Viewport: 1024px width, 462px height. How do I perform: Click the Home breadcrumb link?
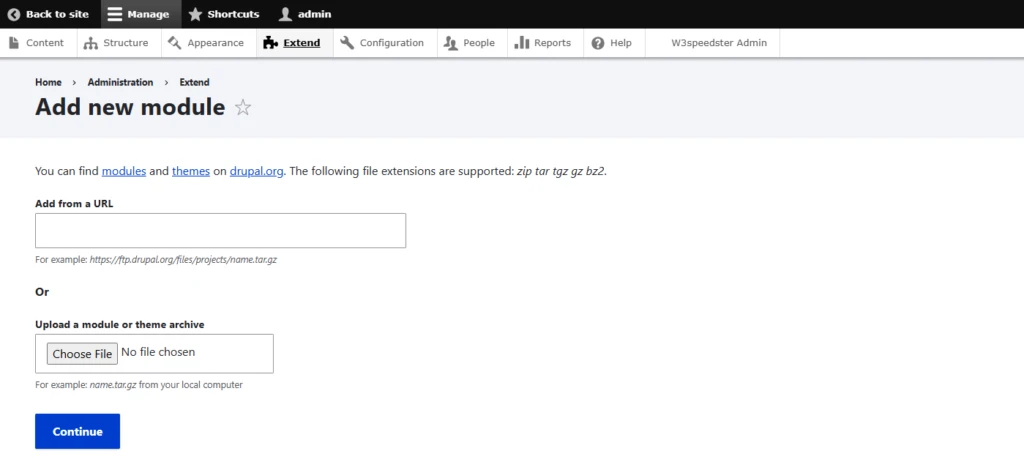48,82
